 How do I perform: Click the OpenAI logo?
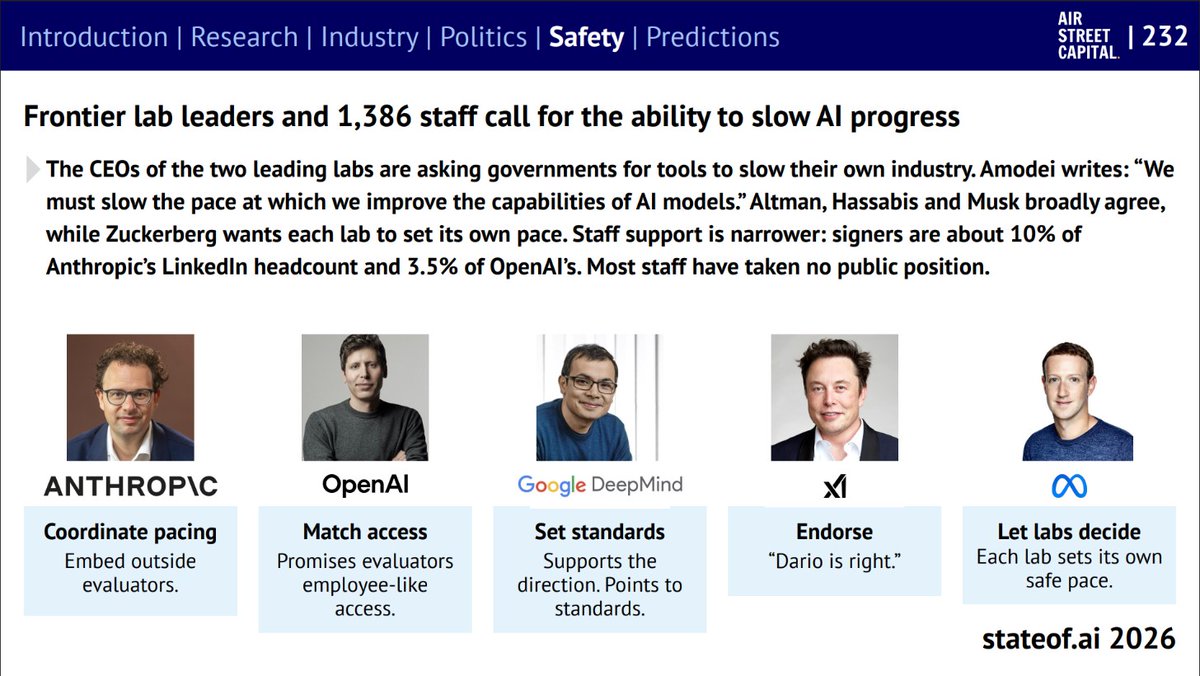(365, 485)
